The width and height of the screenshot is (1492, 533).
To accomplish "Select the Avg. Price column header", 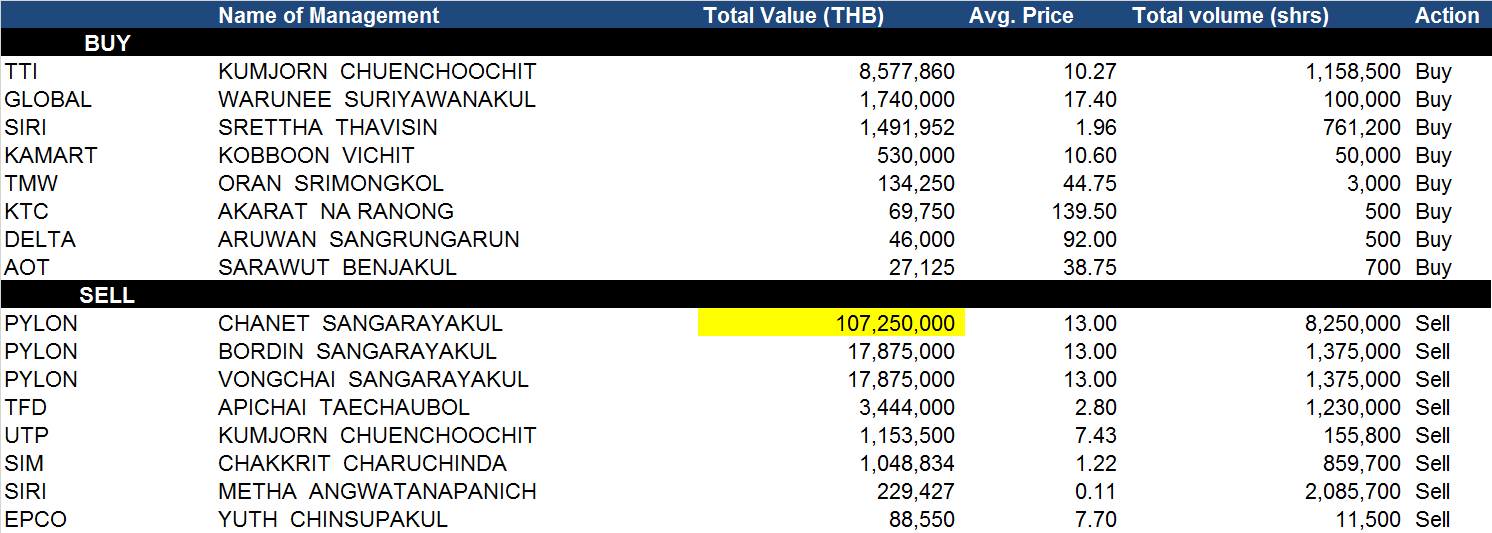I will pos(1021,15).
